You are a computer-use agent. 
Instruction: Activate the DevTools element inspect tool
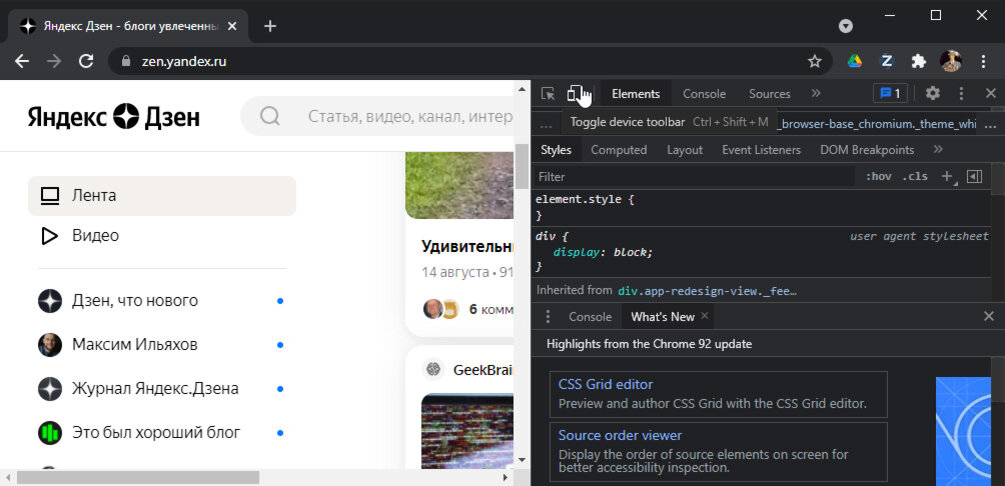548,94
